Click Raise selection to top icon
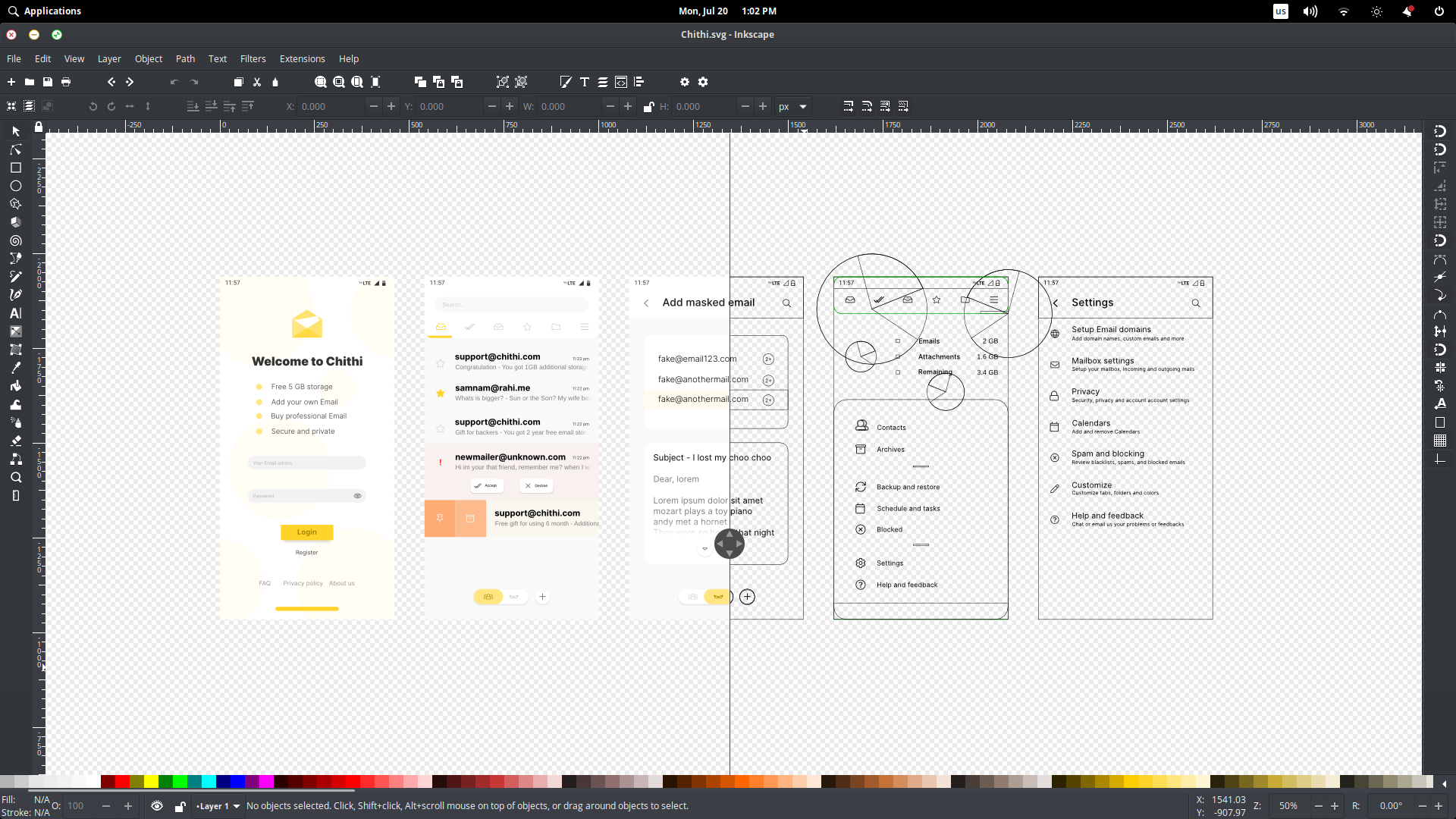Screen dimensions: 1456x819 pyautogui.click(x=248, y=106)
